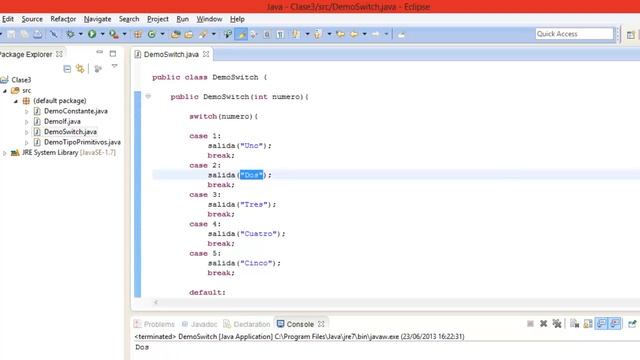The image size is (640, 360).
Task: Toggle Pin Console icon
Action: tap(632, 324)
